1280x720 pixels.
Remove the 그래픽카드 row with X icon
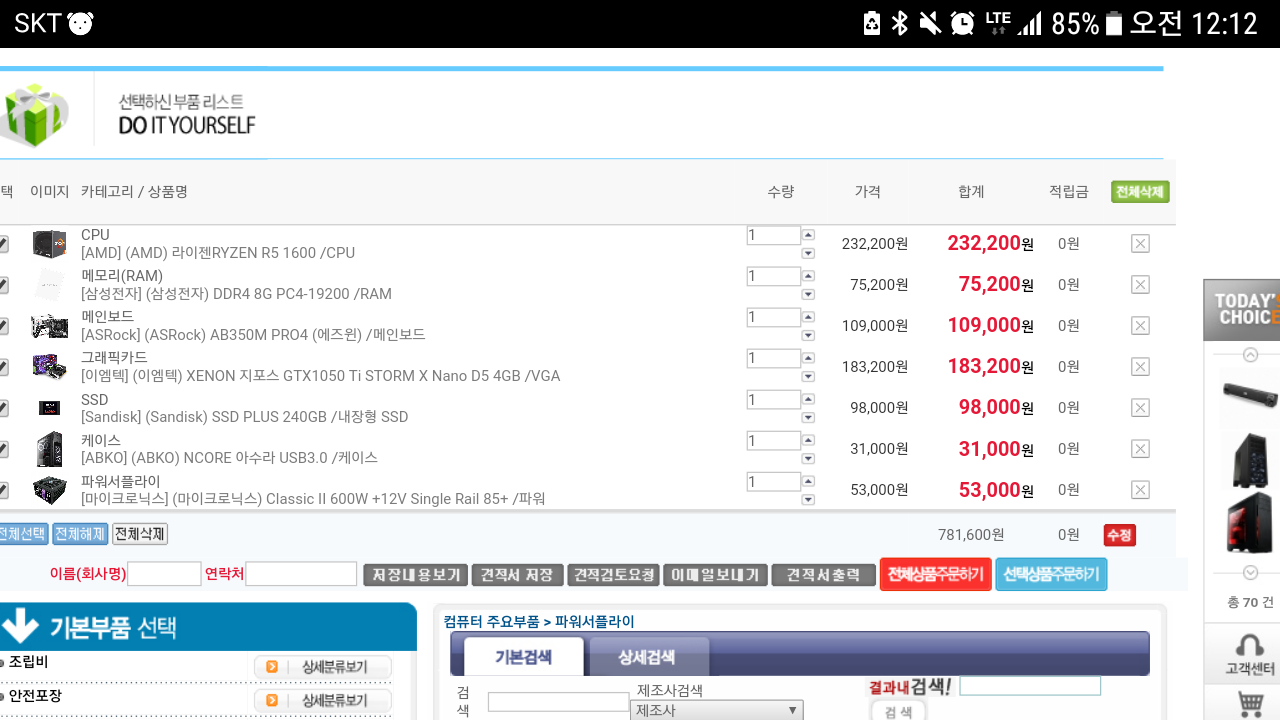tap(1140, 367)
